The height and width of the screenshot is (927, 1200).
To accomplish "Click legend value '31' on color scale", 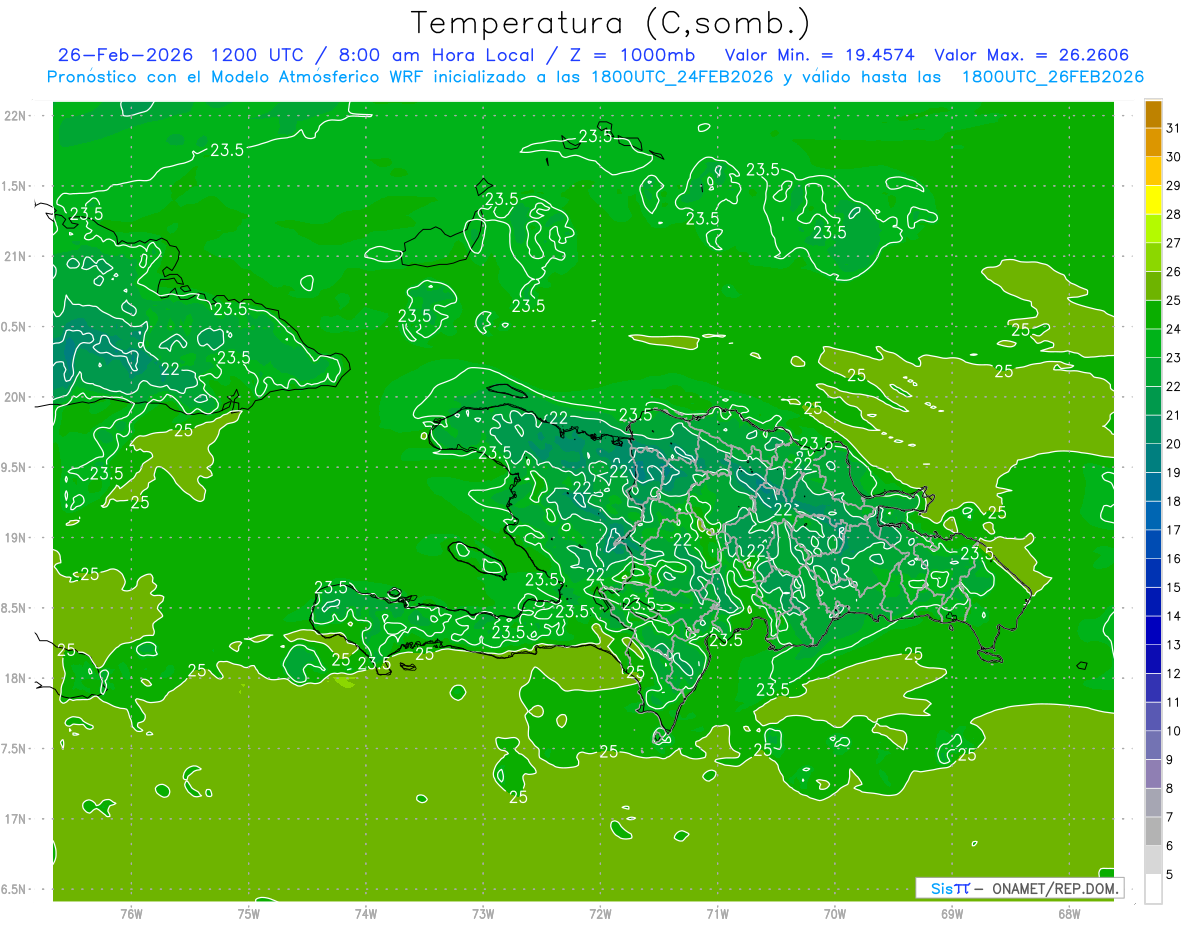I will click(x=1174, y=128).
